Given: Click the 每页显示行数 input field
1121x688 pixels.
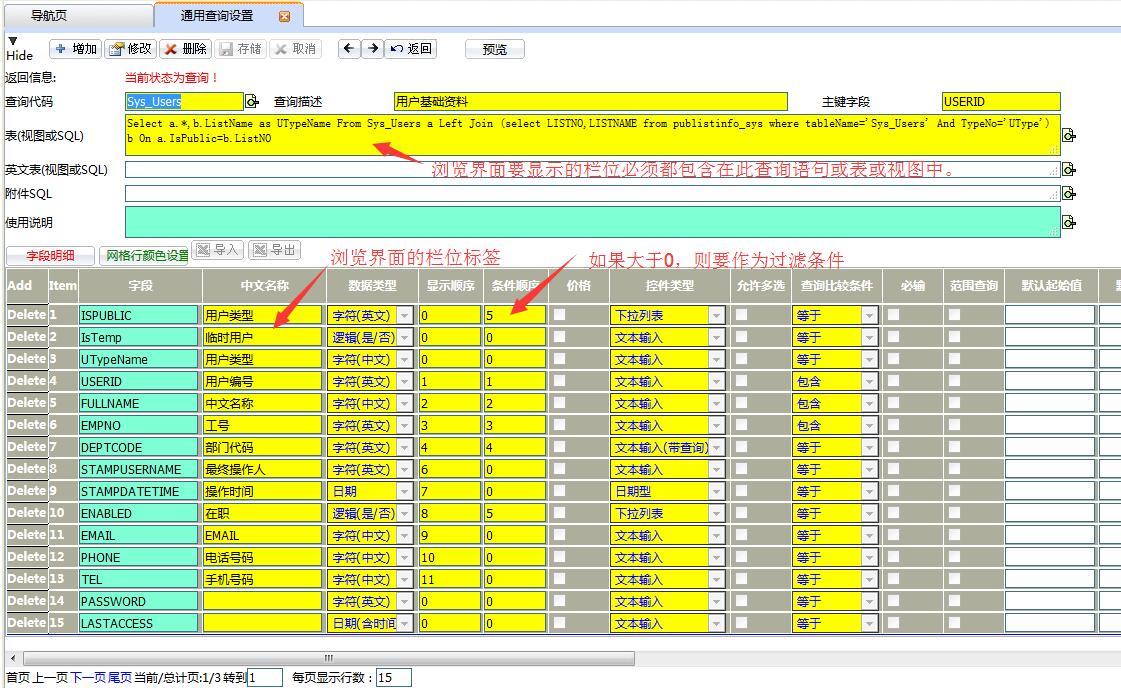Looking at the screenshot, I should pyautogui.click(x=393, y=678).
